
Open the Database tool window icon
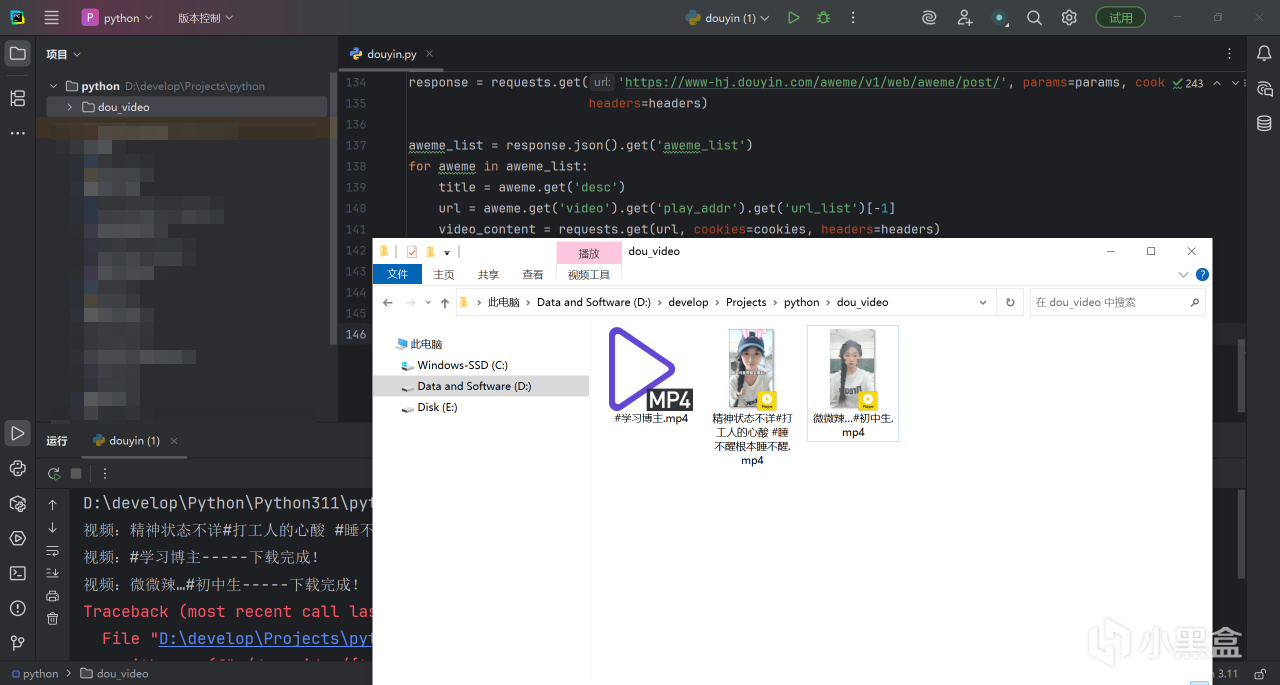(x=1264, y=123)
